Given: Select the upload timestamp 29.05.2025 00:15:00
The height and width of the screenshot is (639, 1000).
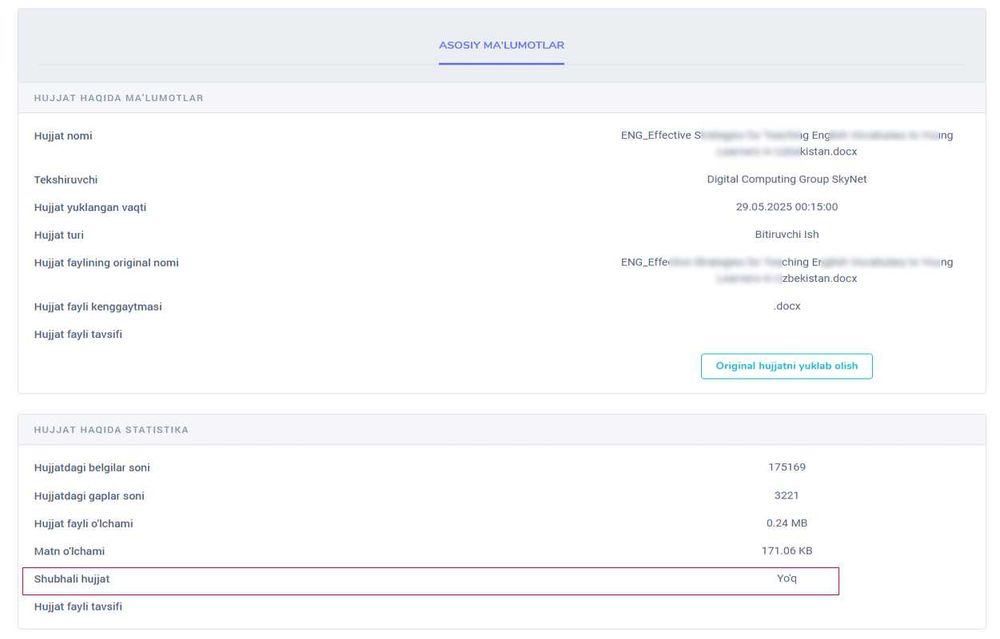Looking at the screenshot, I should [x=786, y=207].
